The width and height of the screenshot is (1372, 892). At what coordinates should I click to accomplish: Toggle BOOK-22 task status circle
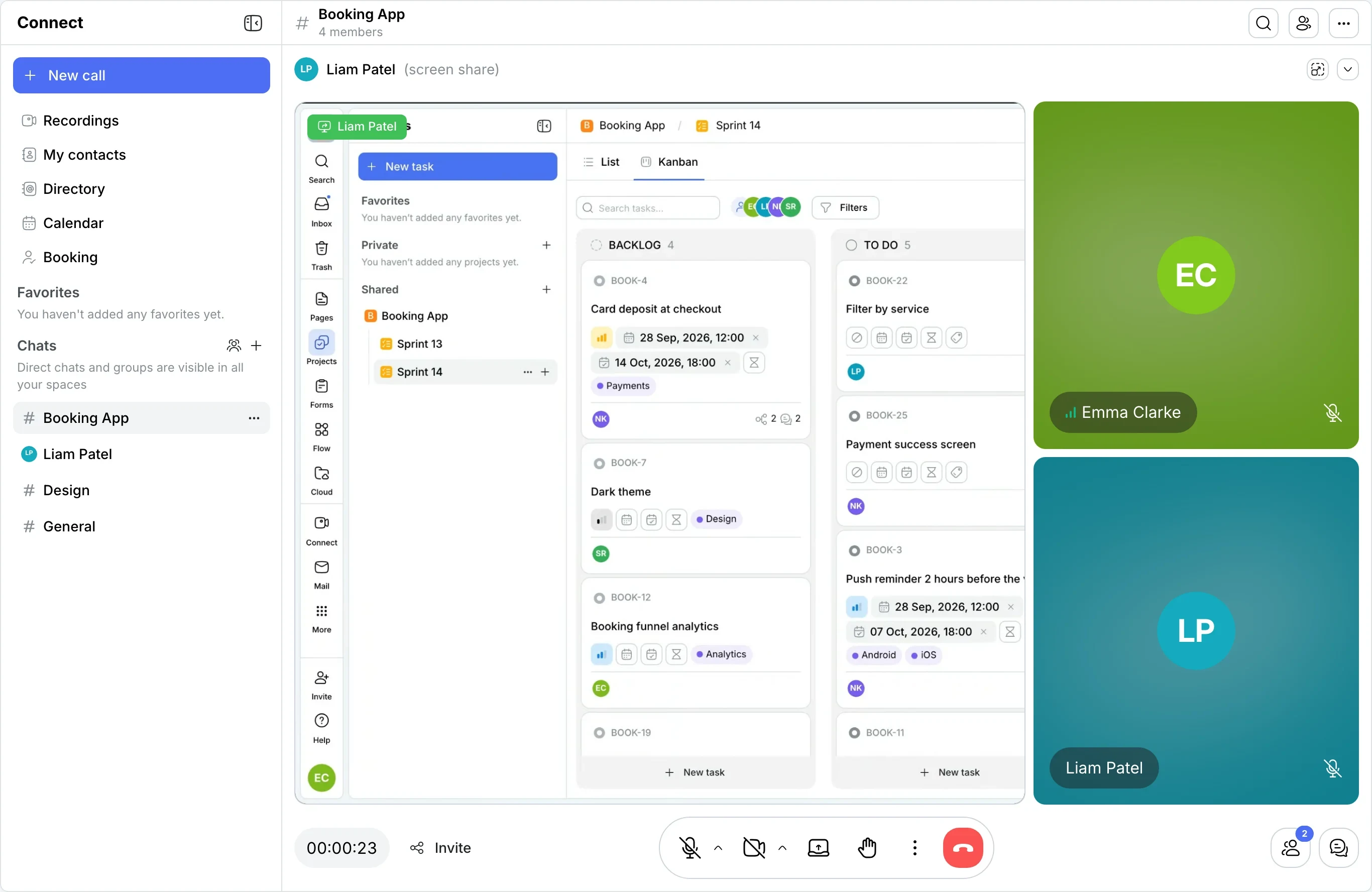point(854,281)
